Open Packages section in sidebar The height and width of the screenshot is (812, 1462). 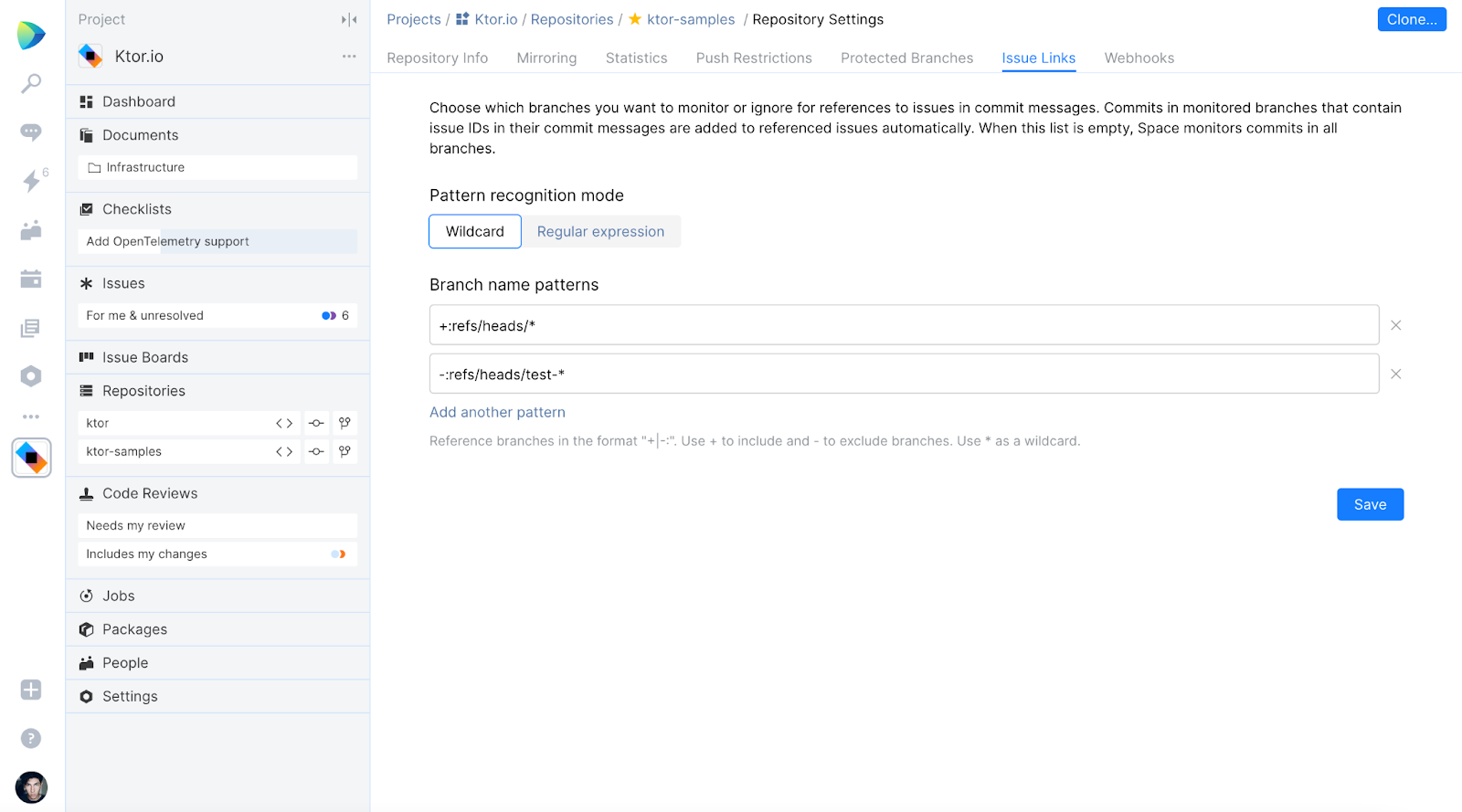tap(217, 629)
